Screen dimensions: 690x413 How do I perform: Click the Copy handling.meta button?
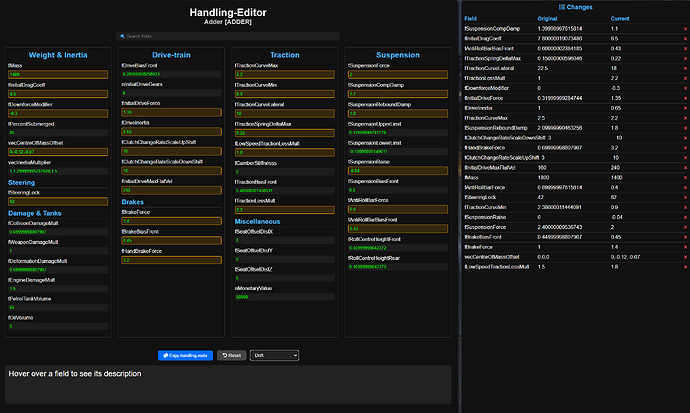tap(185, 355)
